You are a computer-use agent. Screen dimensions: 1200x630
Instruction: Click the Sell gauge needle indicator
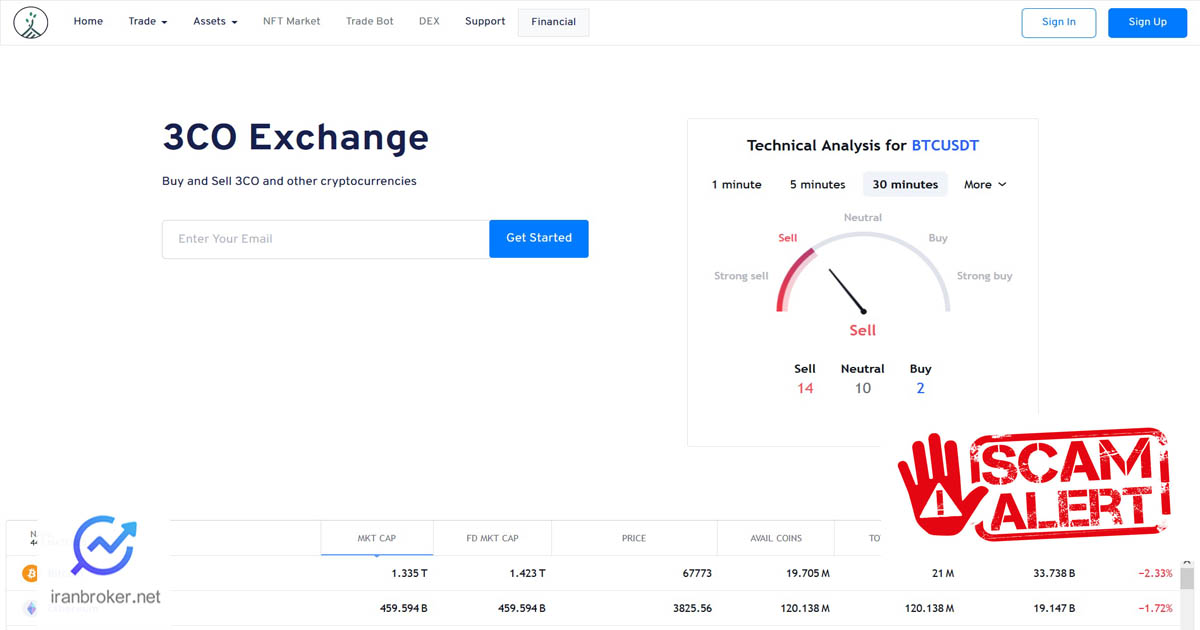pyautogui.click(x=846, y=290)
